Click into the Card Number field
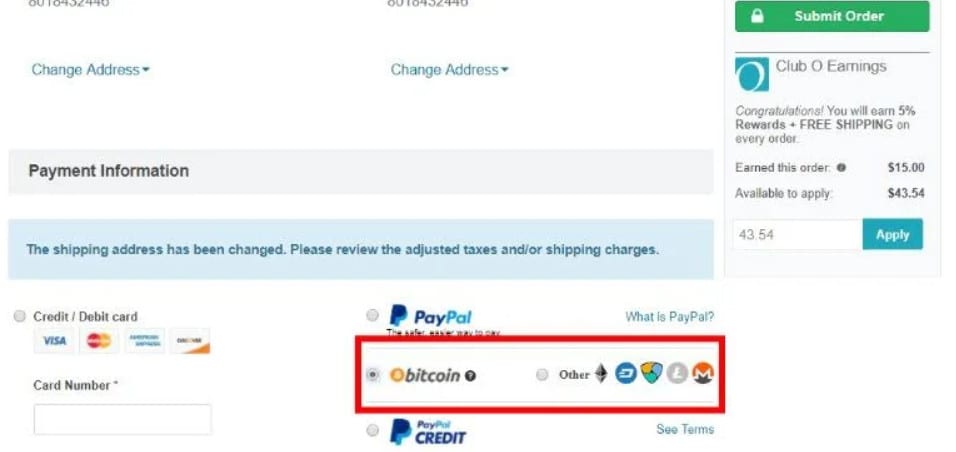The image size is (956, 452). (123, 419)
